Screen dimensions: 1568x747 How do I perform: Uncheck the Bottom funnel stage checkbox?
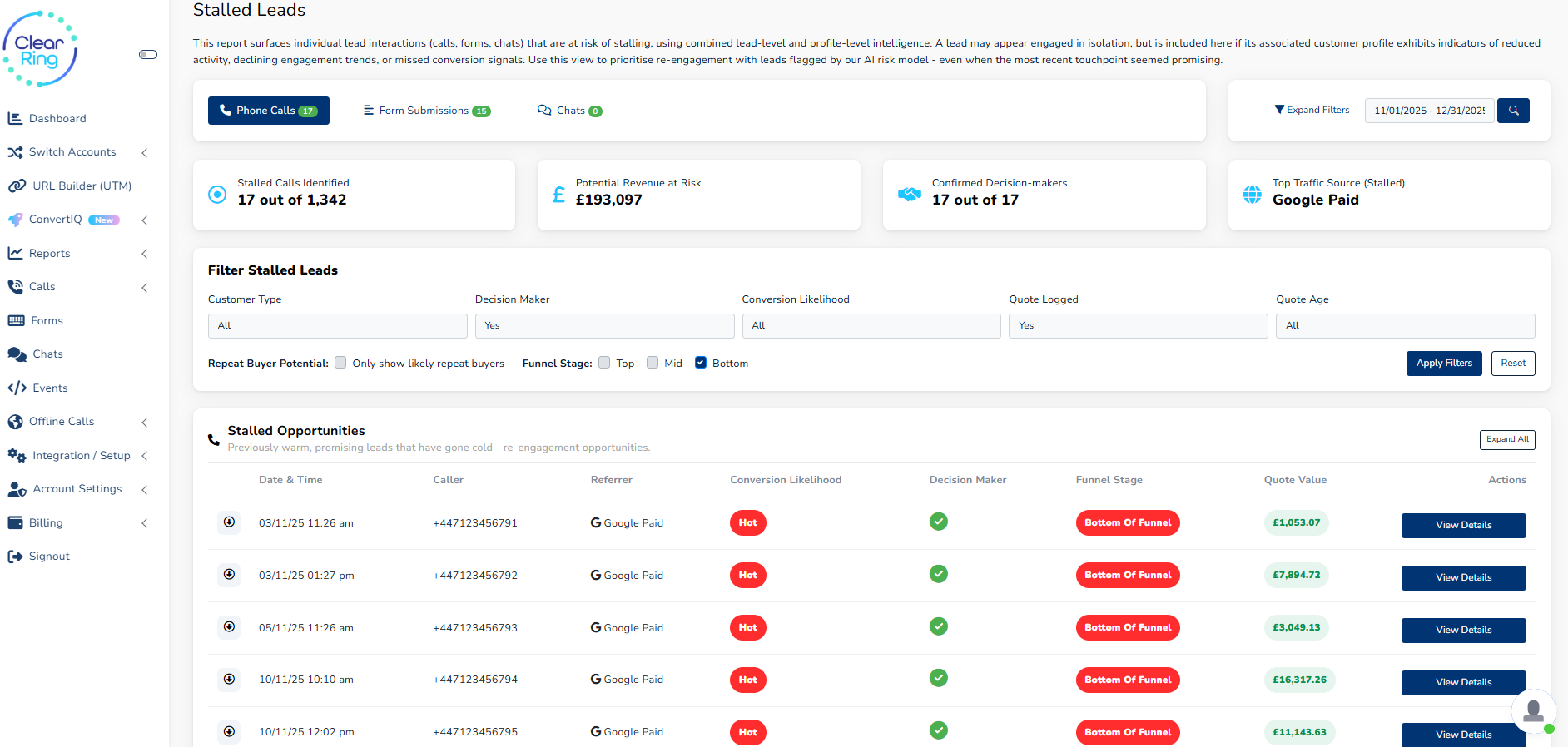pos(701,363)
